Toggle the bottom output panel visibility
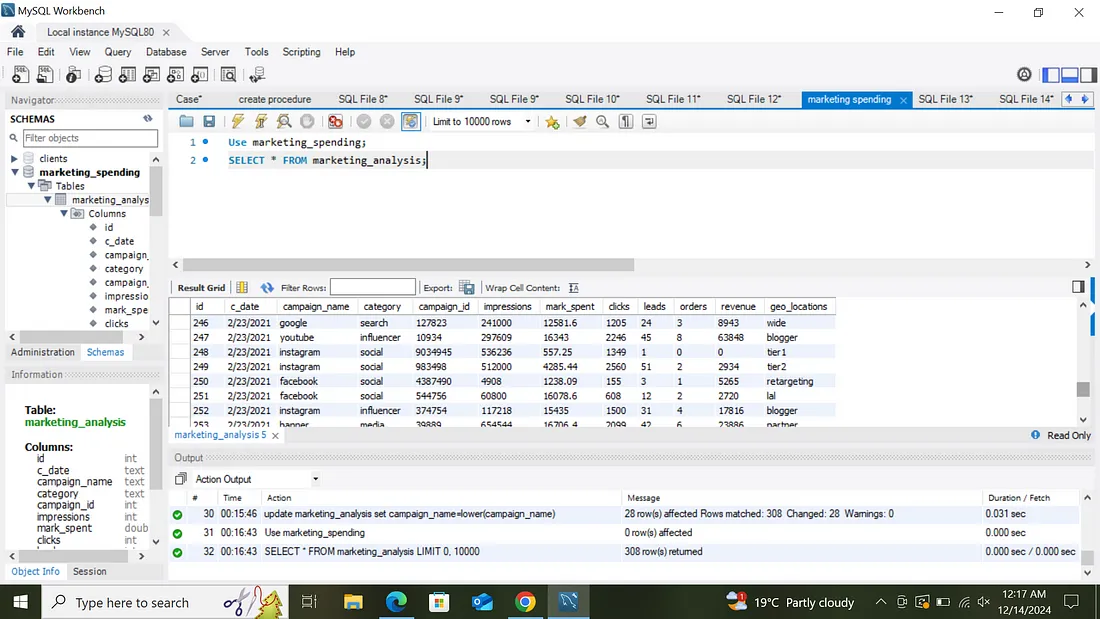The height and width of the screenshot is (619, 1100). point(1069,74)
